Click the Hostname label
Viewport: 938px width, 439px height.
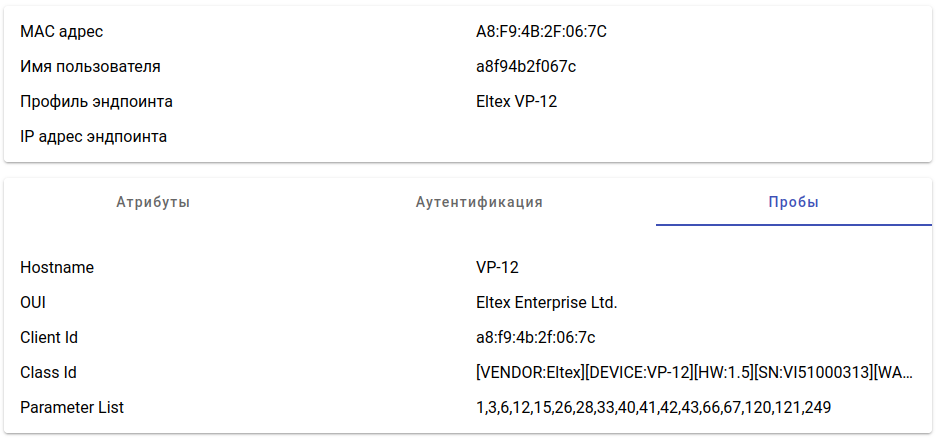click(x=57, y=268)
